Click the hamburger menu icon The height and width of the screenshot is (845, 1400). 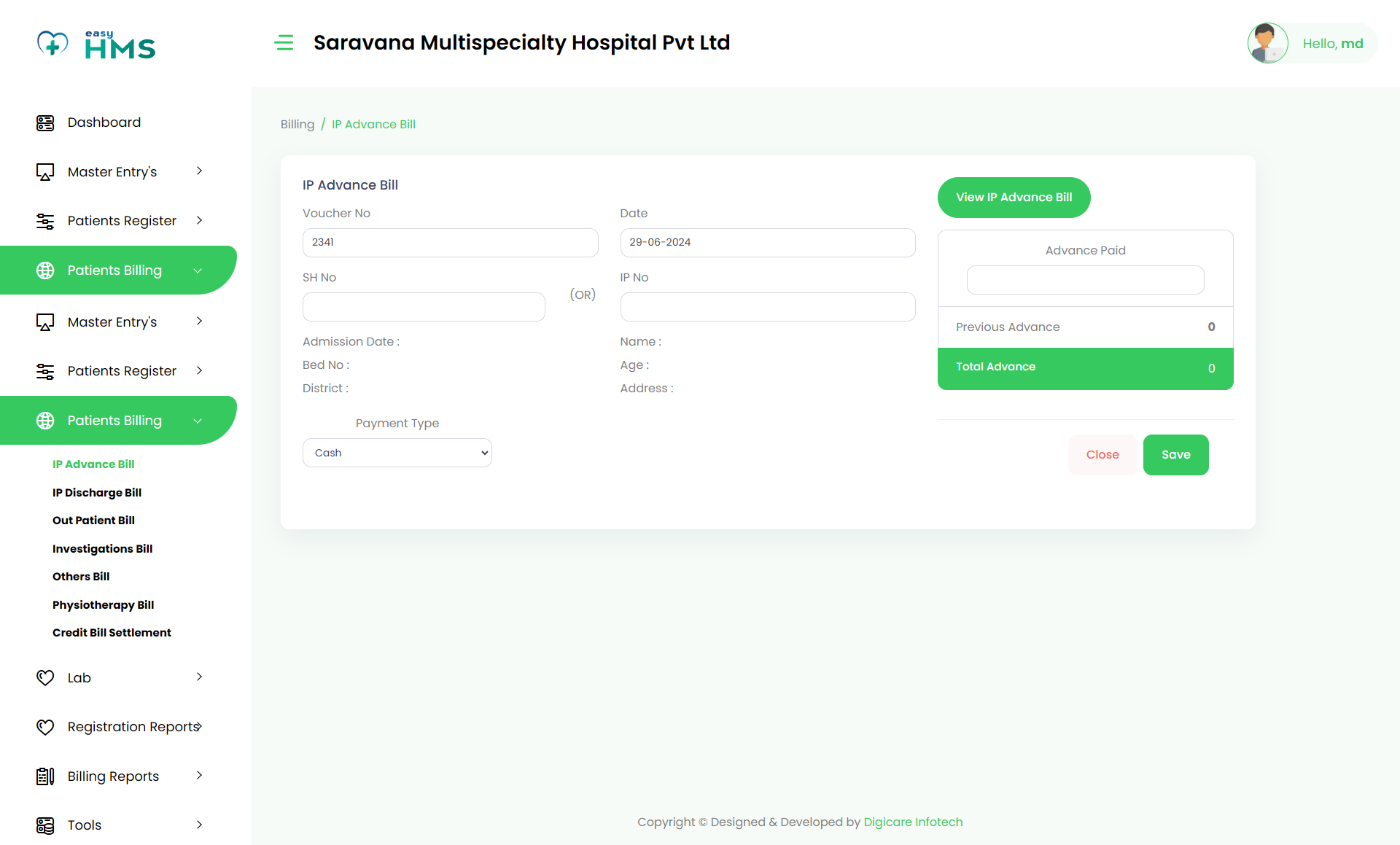pyautogui.click(x=284, y=43)
